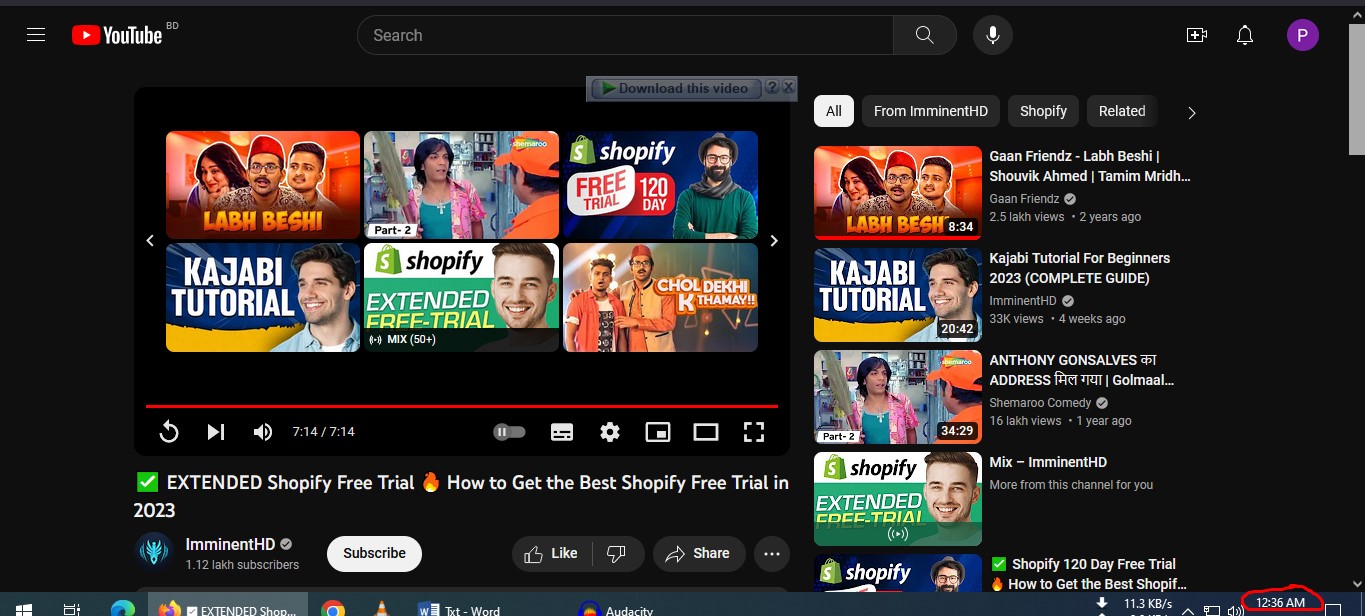1365x616 pixels.
Task: Show previous end-screen suggestions with left arrow
Action: click(x=150, y=241)
